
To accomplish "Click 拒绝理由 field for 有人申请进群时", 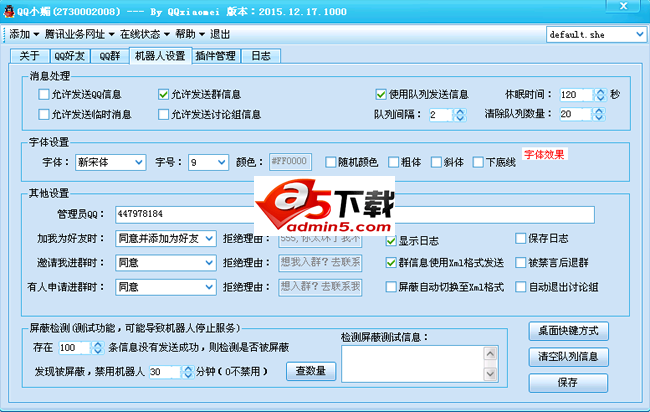I will (320, 287).
